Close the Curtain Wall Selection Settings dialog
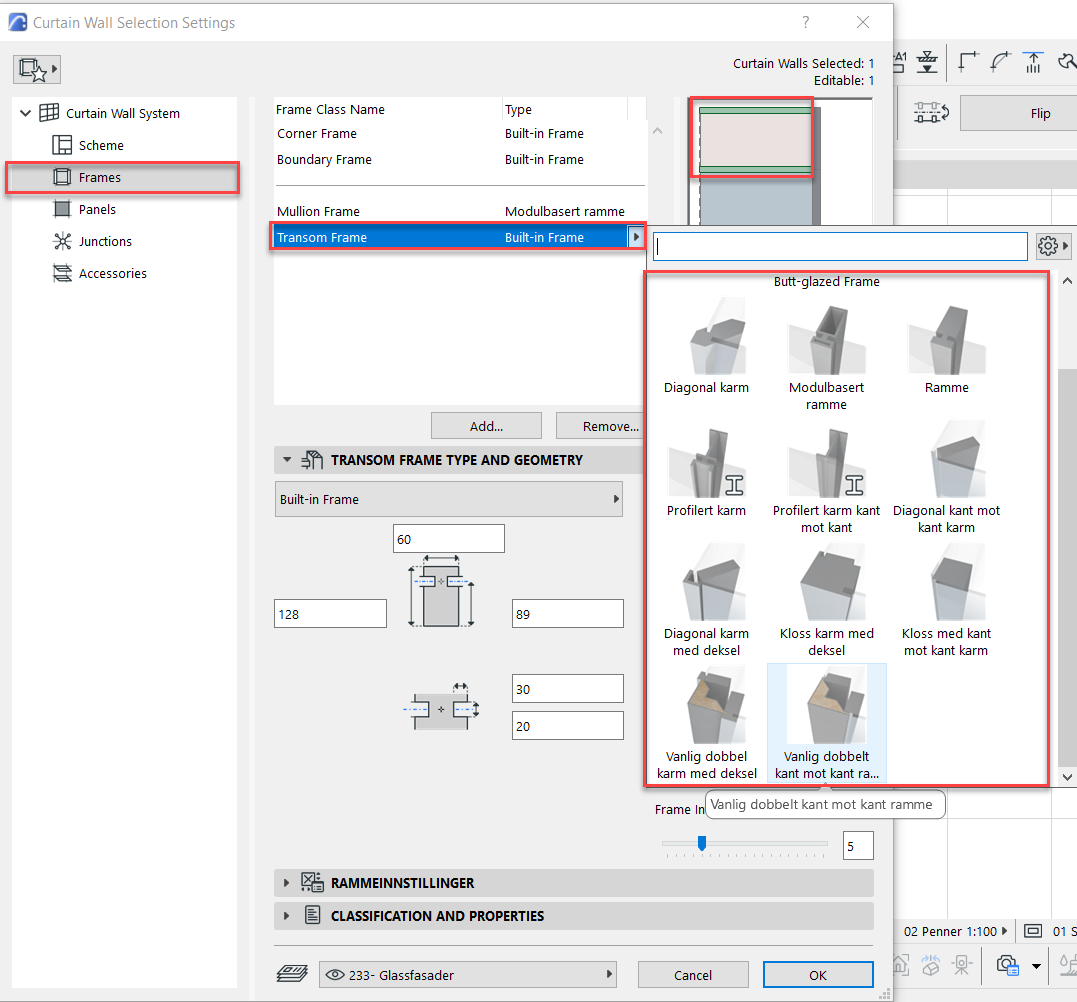The image size is (1077, 1002). 863,23
